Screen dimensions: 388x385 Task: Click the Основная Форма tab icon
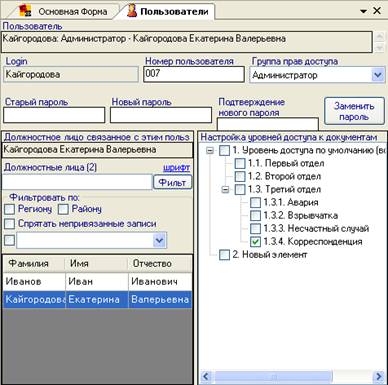tap(25, 10)
